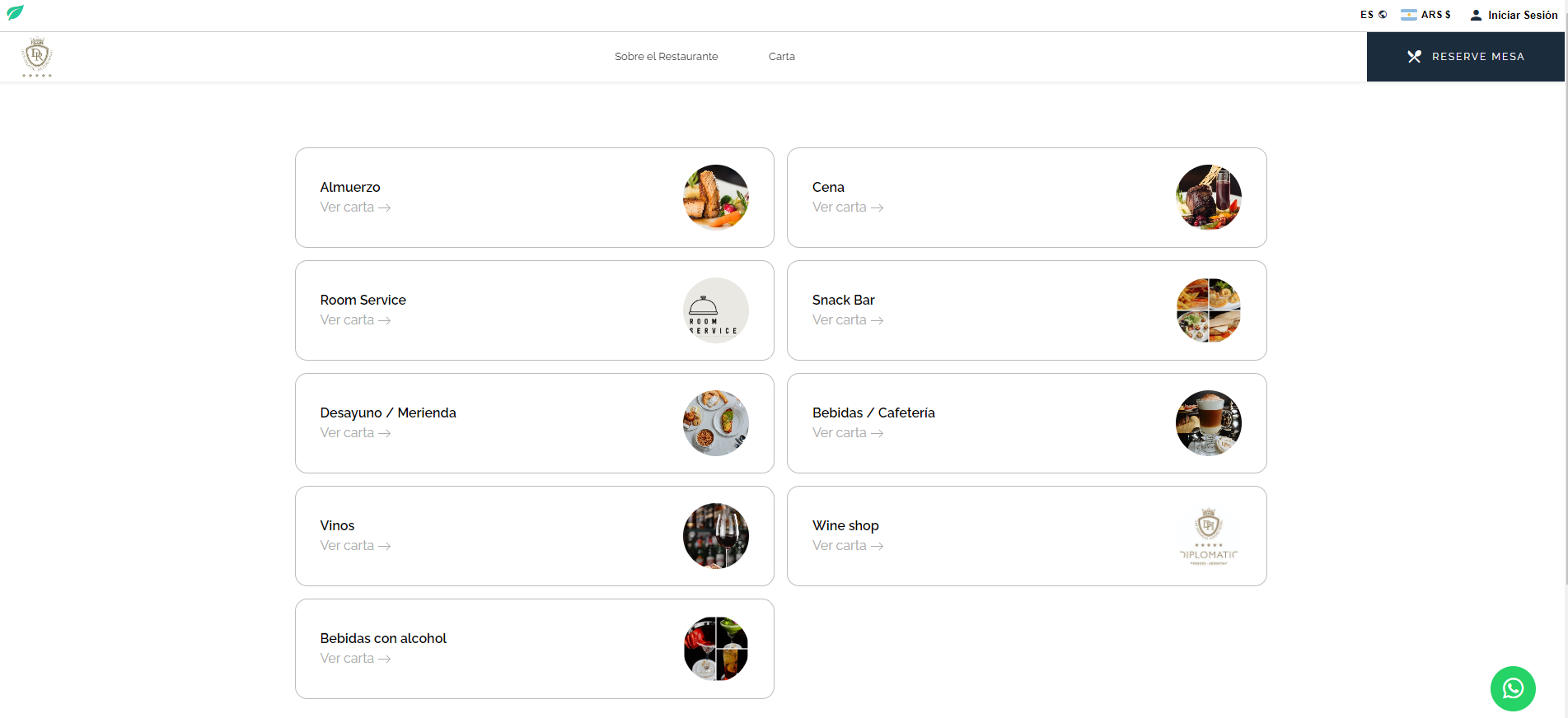Open Ver carta under Desayuno / Merienda

[355, 433]
